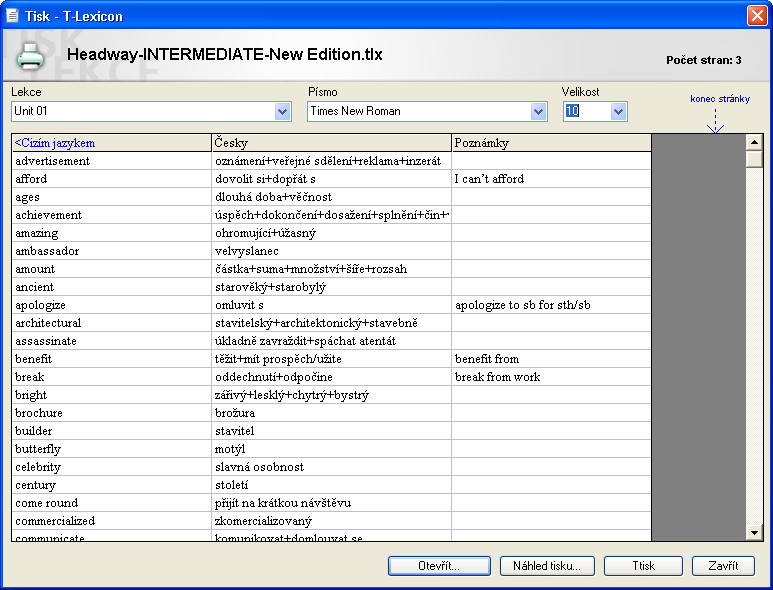Click translation brožura
This screenshot has width=773, height=590.
[x=235, y=413]
